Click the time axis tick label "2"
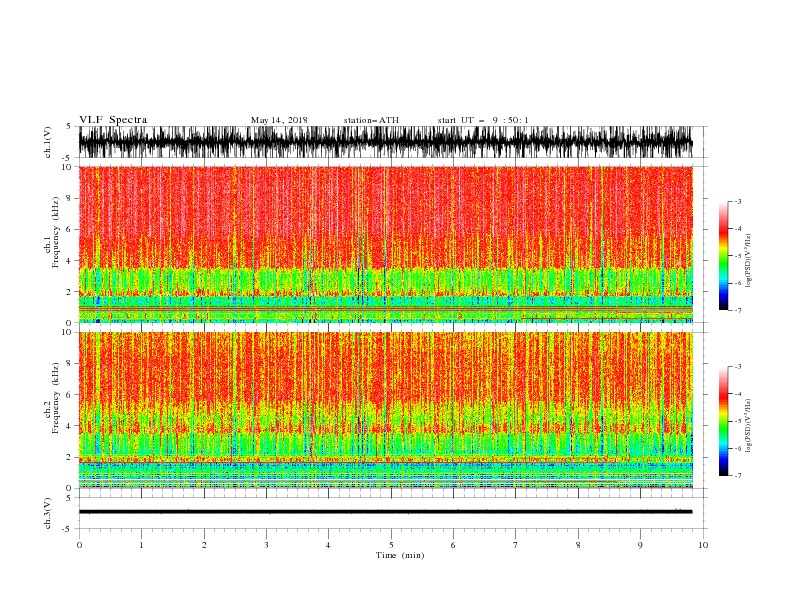The width and height of the screenshot is (792, 612). tap(204, 545)
